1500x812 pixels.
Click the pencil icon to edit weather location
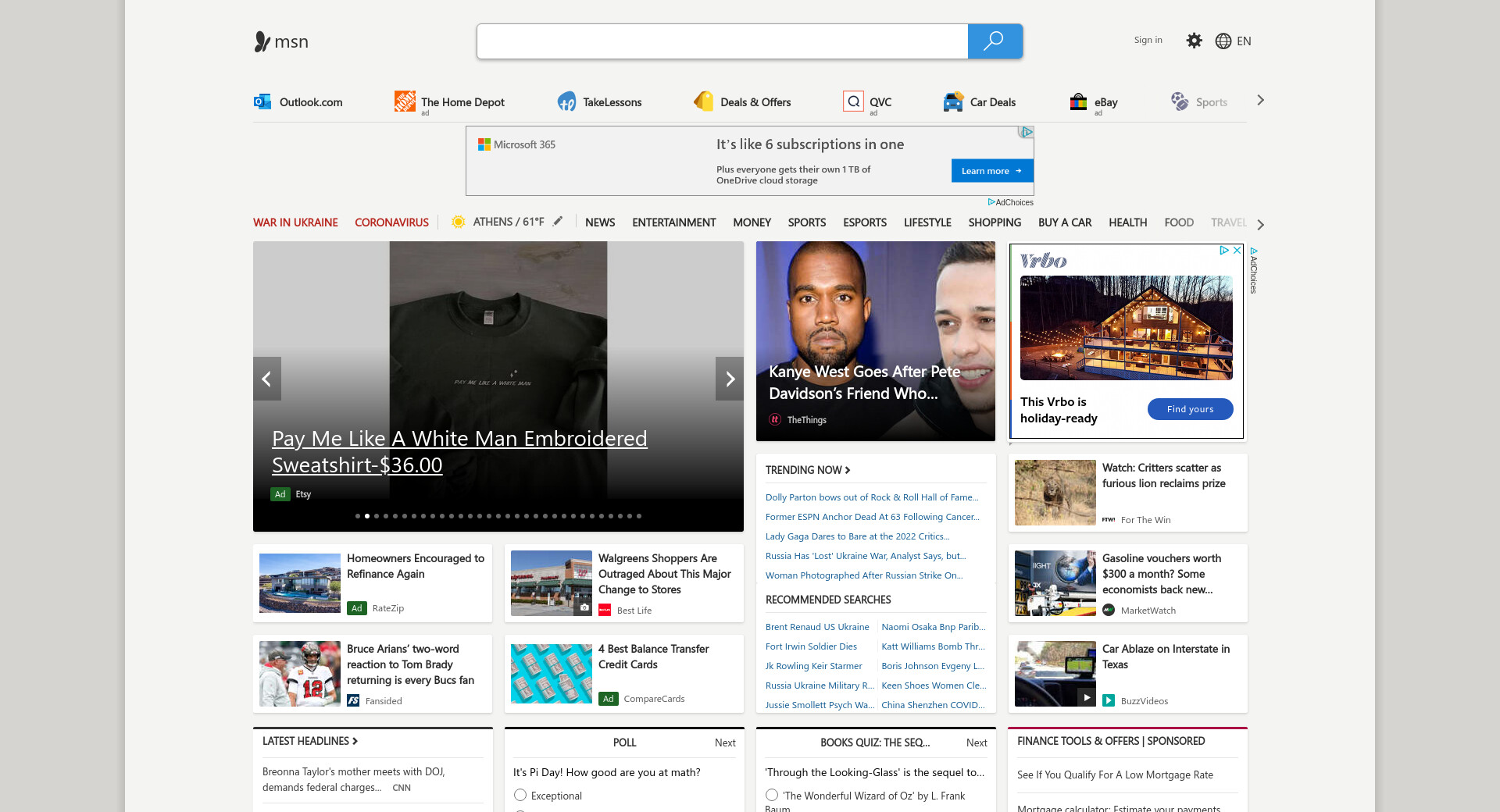click(x=558, y=222)
